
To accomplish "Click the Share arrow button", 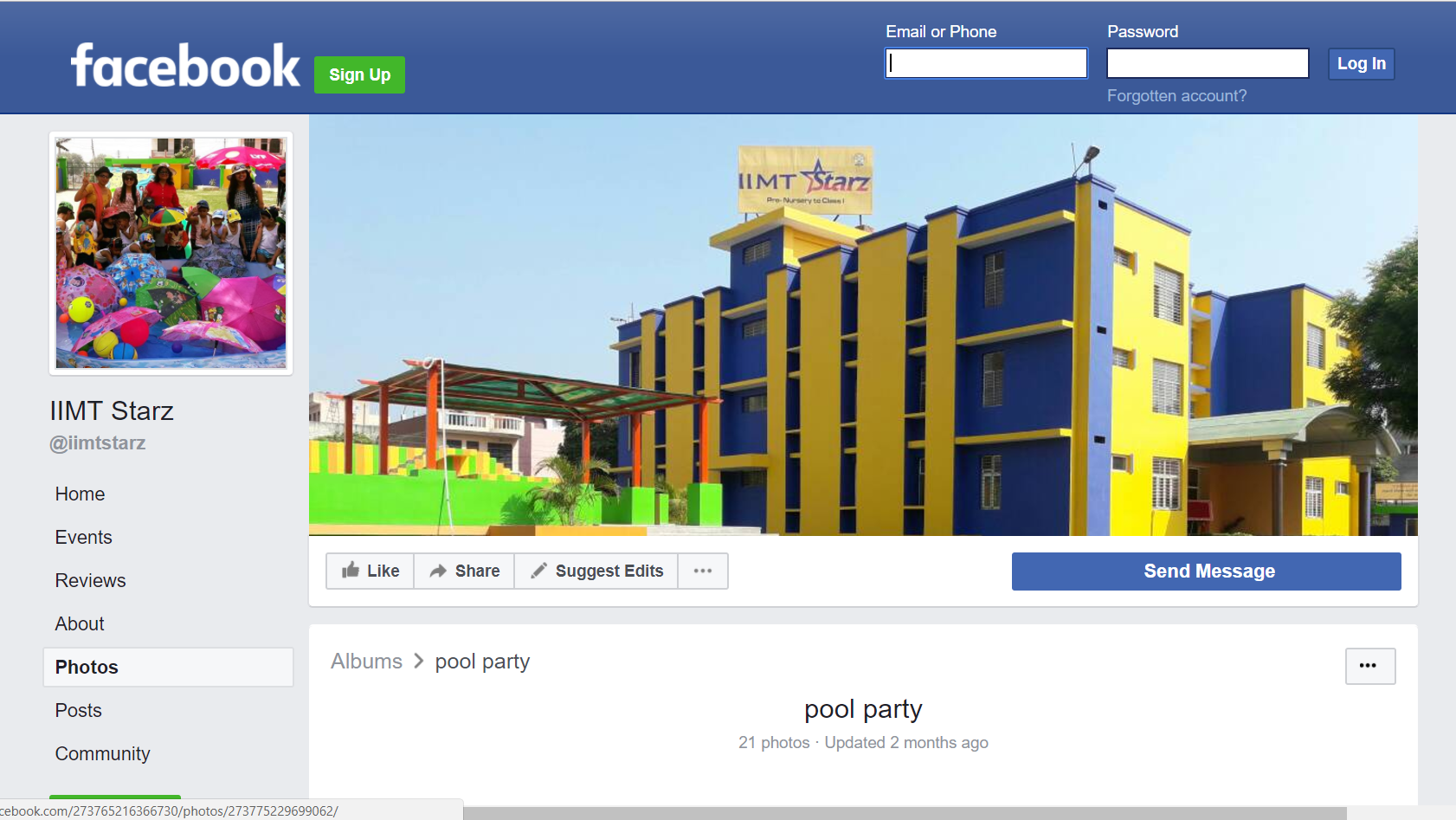I will [x=465, y=571].
